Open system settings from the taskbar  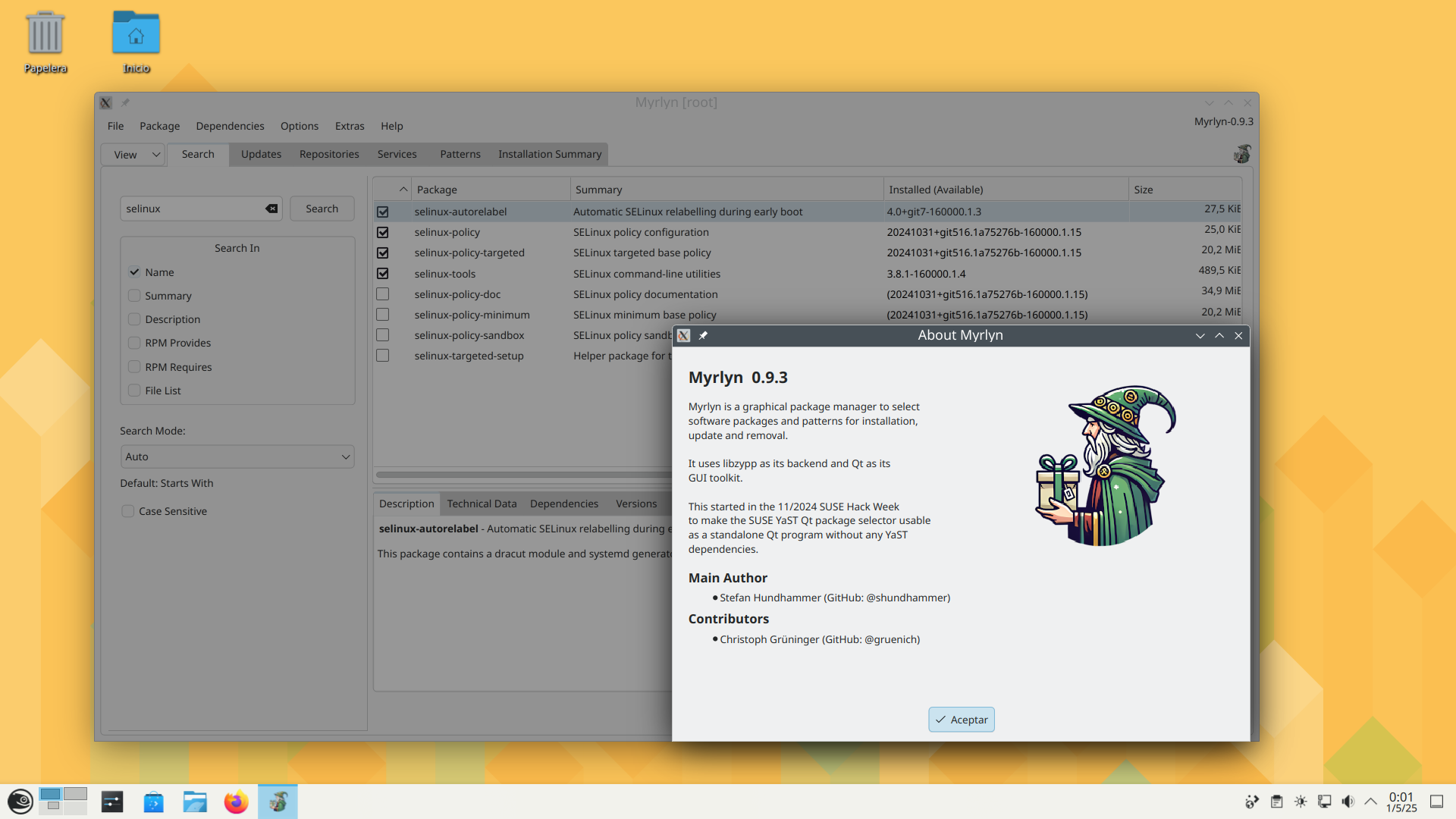tap(112, 802)
